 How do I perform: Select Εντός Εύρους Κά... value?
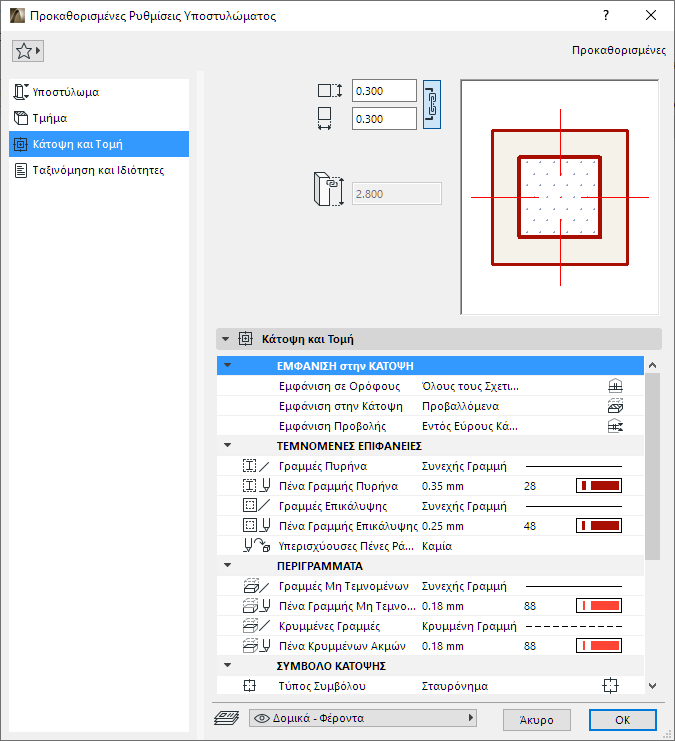pos(470,426)
